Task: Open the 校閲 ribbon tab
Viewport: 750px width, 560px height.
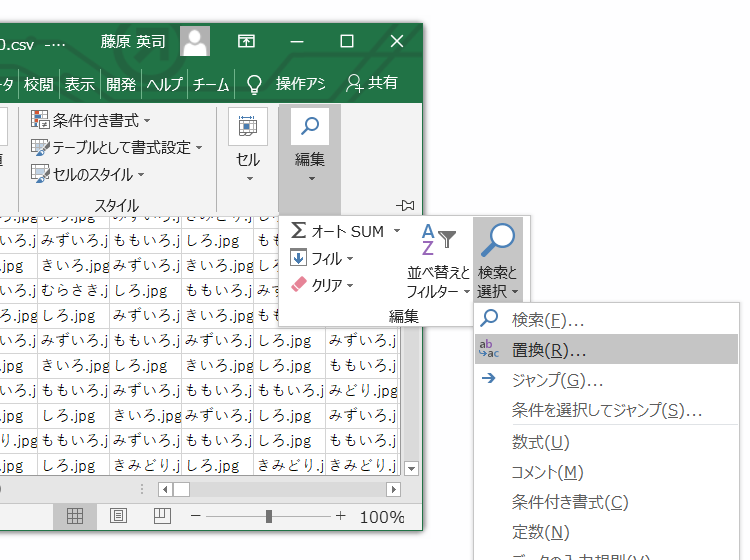Action: coord(39,84)
